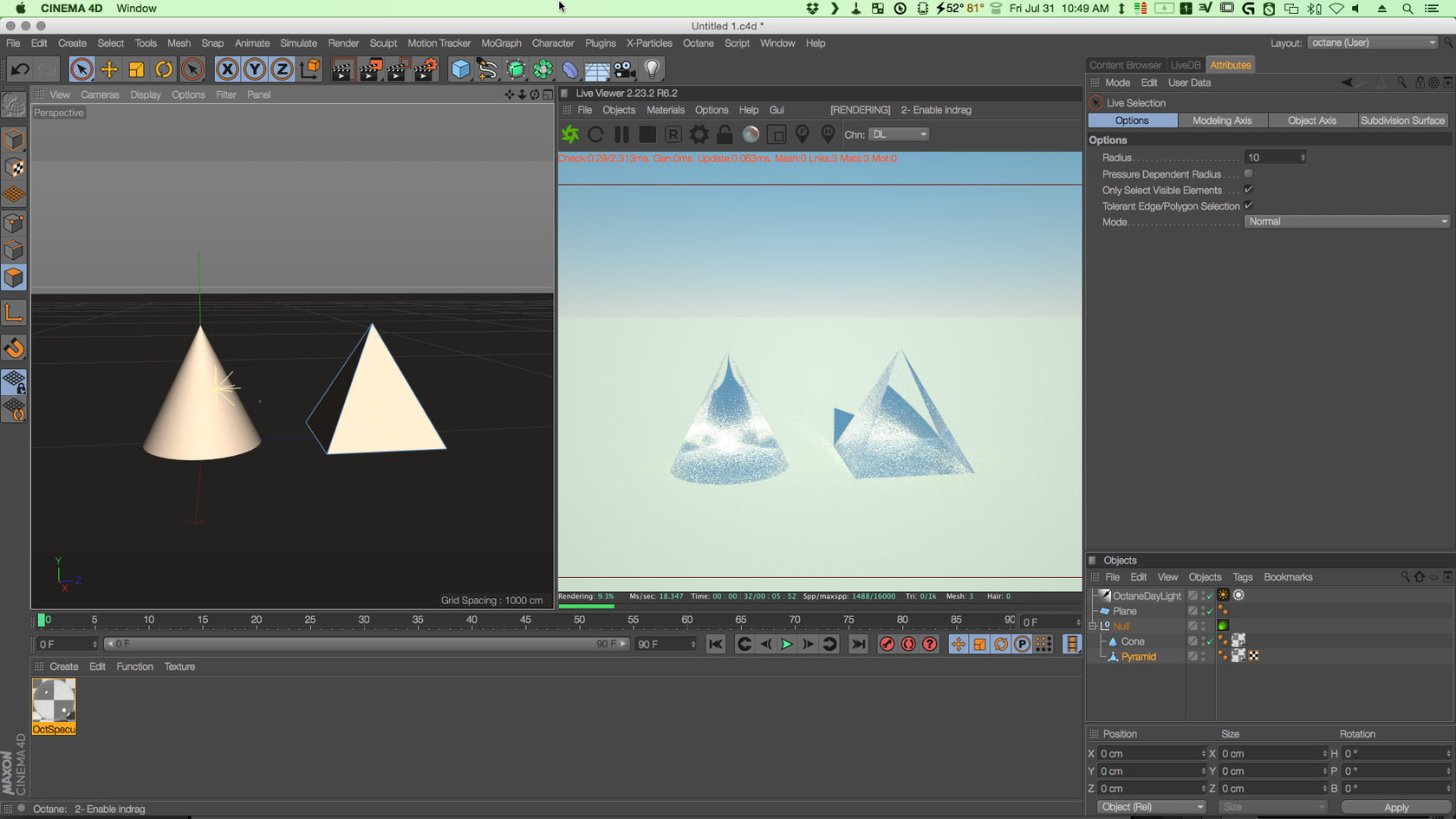Open the LiveDB tab
This screenshot has width=1456, height=819.
click(x=1186, y=65)
